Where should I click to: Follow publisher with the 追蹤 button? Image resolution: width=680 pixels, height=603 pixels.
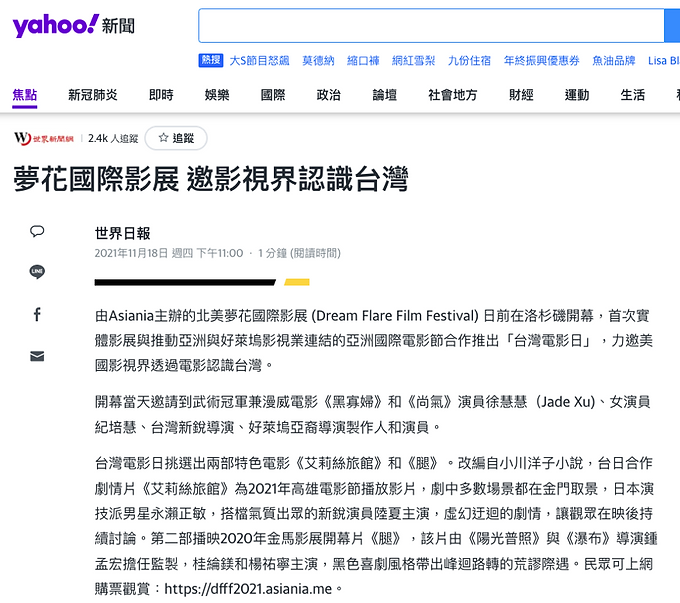pos(176,138)
